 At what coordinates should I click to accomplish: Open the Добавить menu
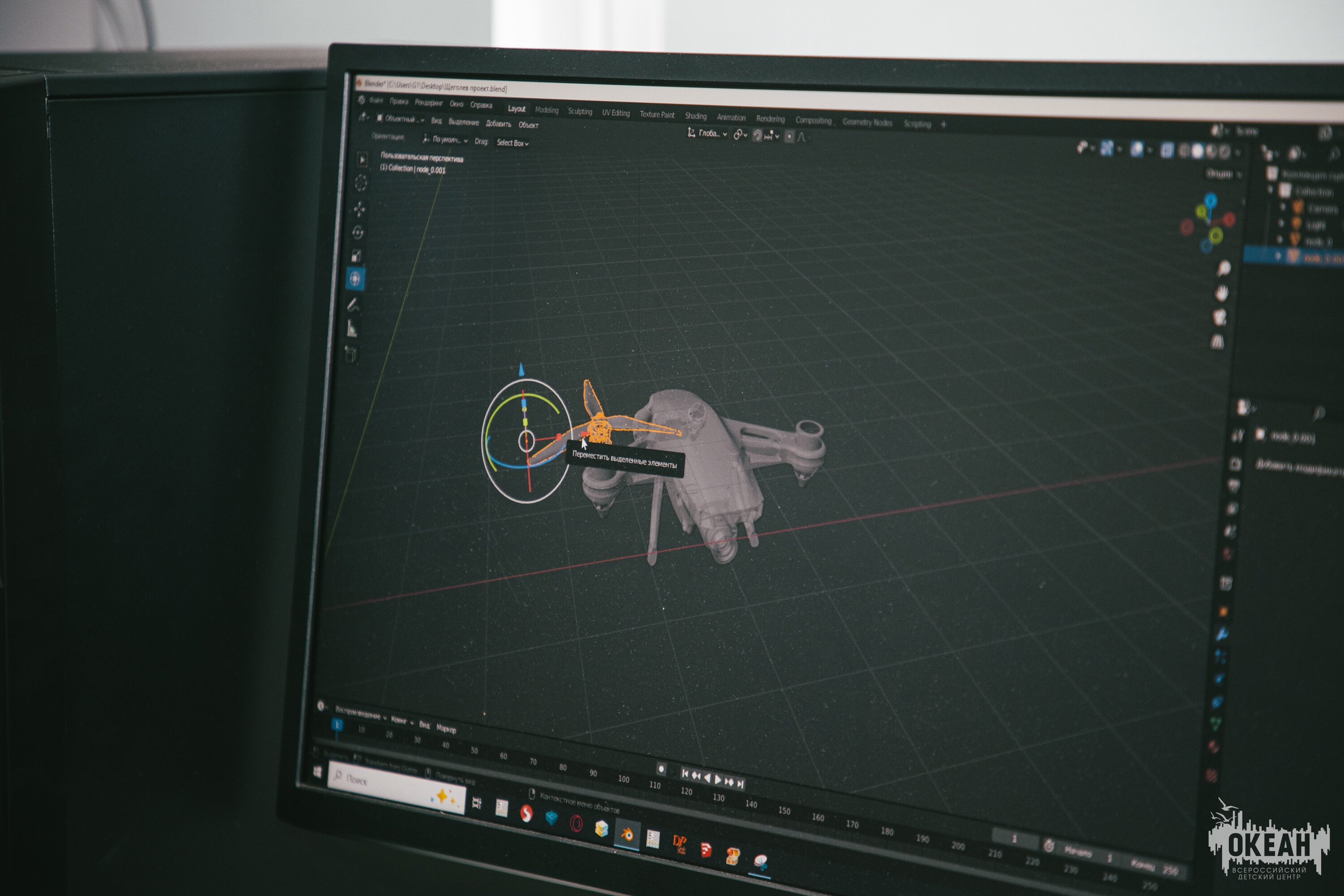498,124
